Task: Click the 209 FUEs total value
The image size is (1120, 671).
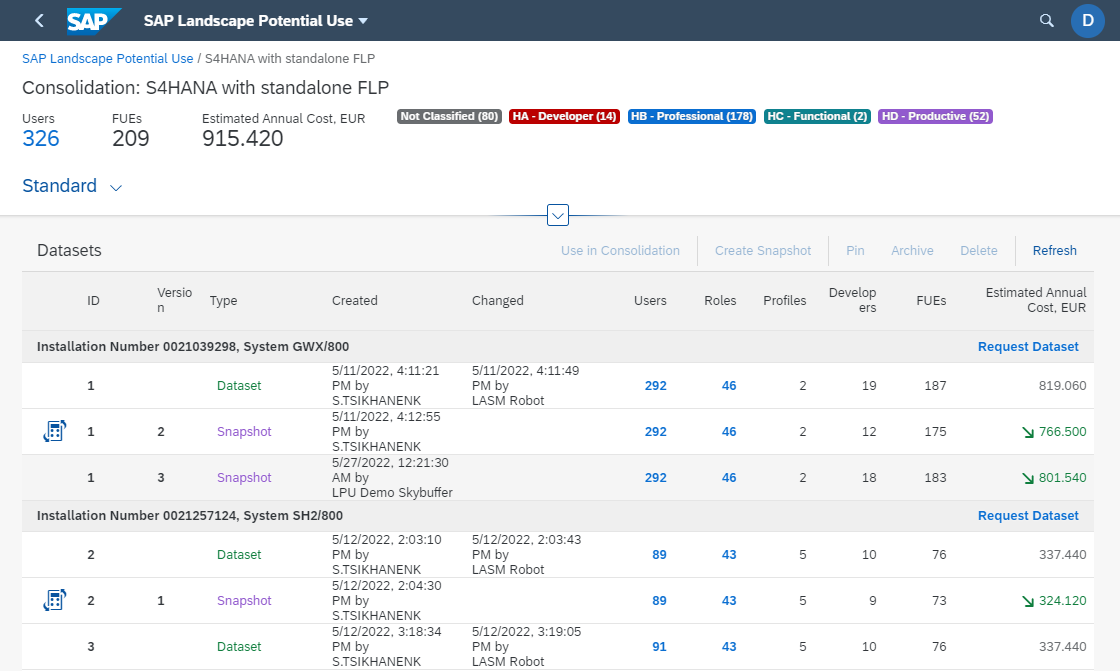Action: 131,139
